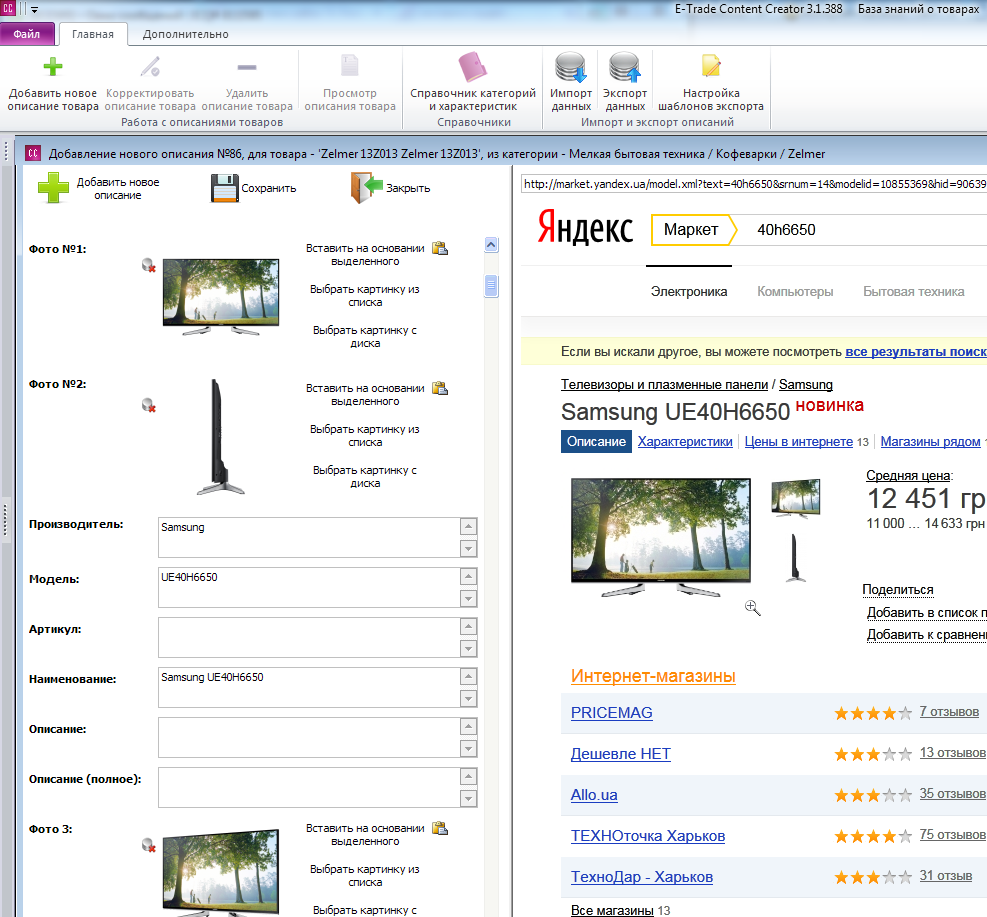
Task: Switch to the Дополнительно ribbon tab
Action: (x=185, y=34)
